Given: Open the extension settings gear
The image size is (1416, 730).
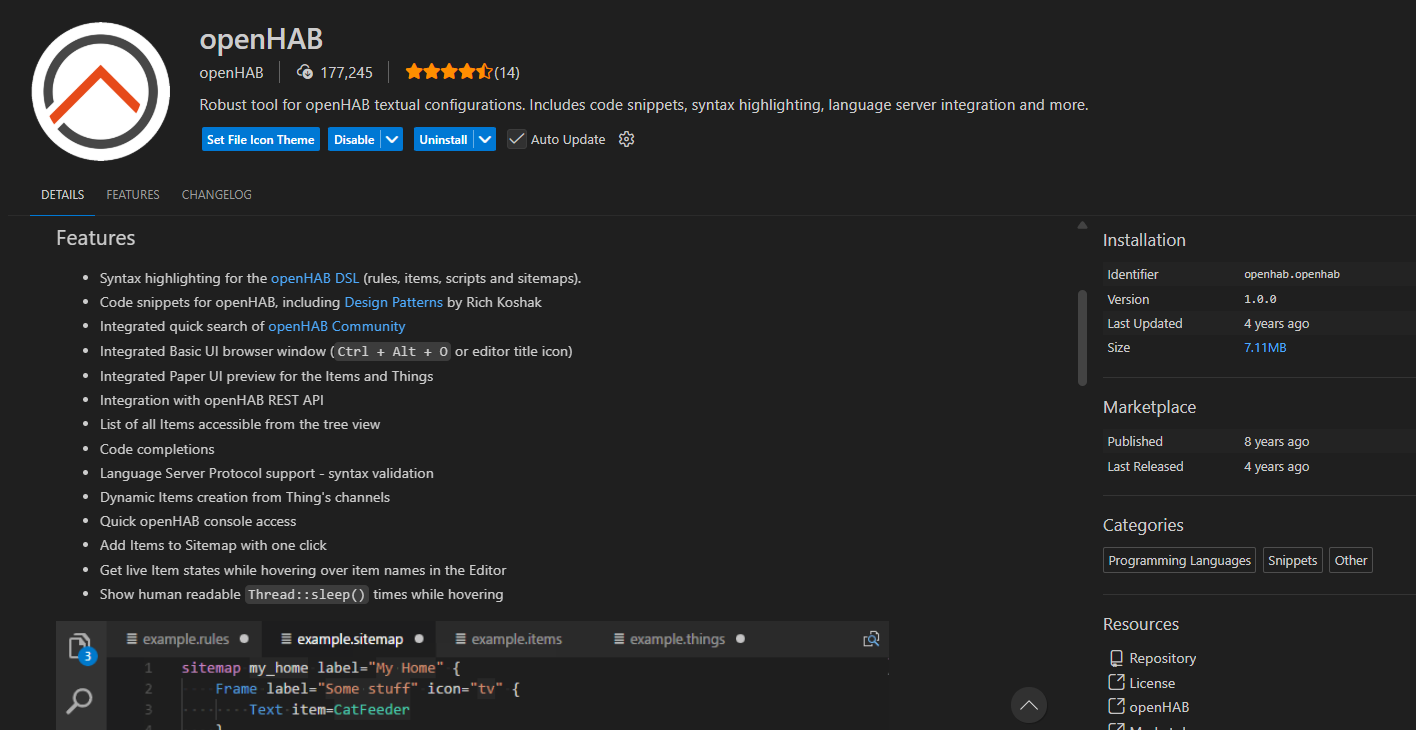Looking at the screenshot, I should pyautogui.click(x=627, y=139).
